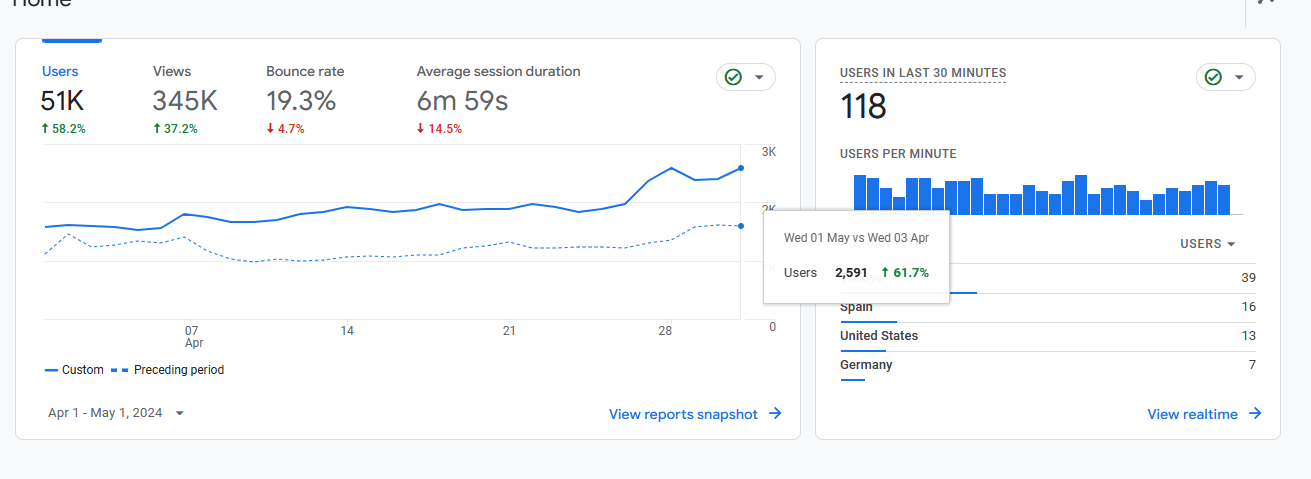Click arrow icon beside View reports snapshot

[x=775, y=414]
